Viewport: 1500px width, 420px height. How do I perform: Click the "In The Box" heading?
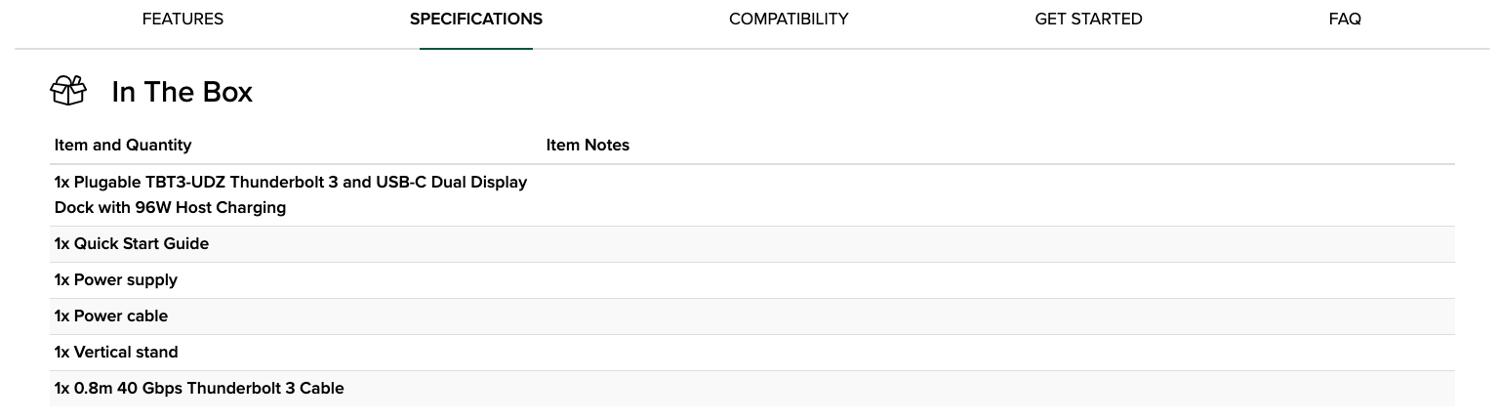coord(182,92)
